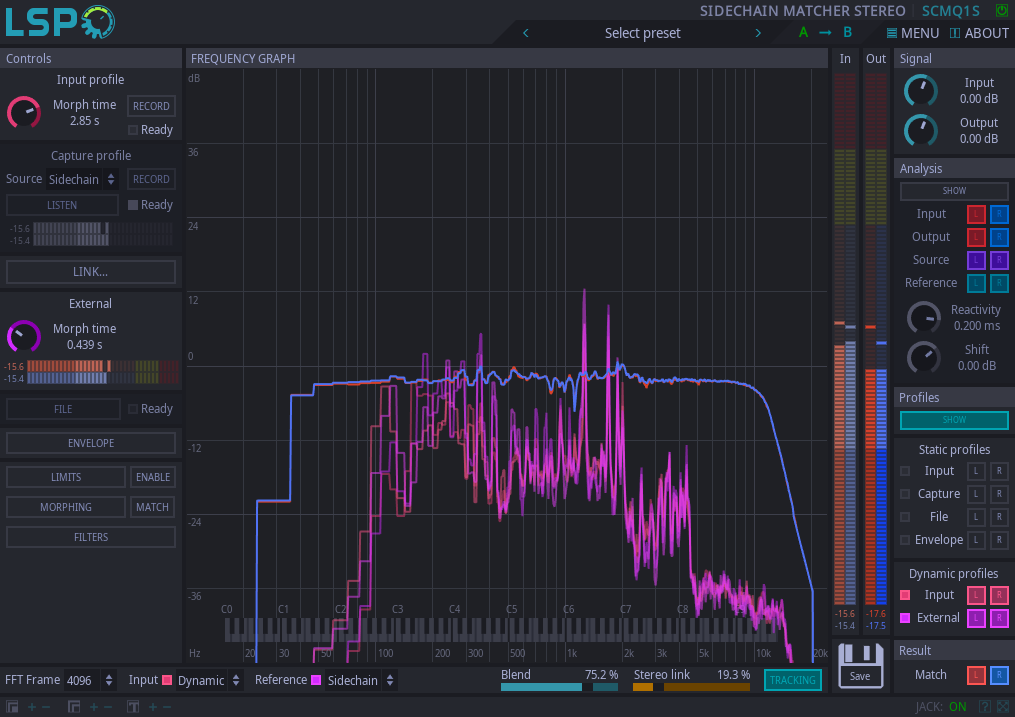Click the ENABLE button next to LIMITS
This screenshot has width=1015, height=717.
click(153, 477)
